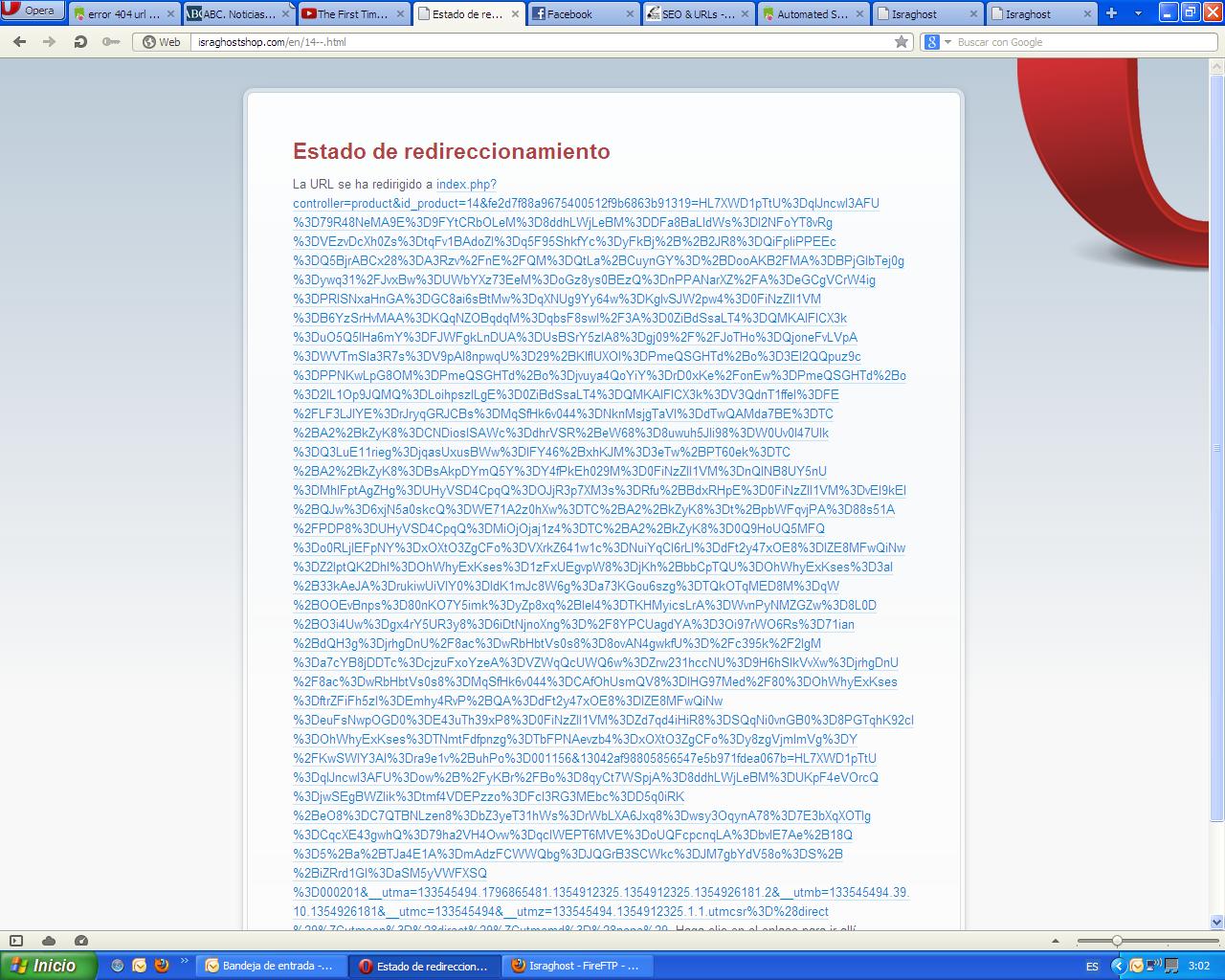Open the Inicio start menu
This screenshot has height=980, width=1225.
(x=48, y=966)
